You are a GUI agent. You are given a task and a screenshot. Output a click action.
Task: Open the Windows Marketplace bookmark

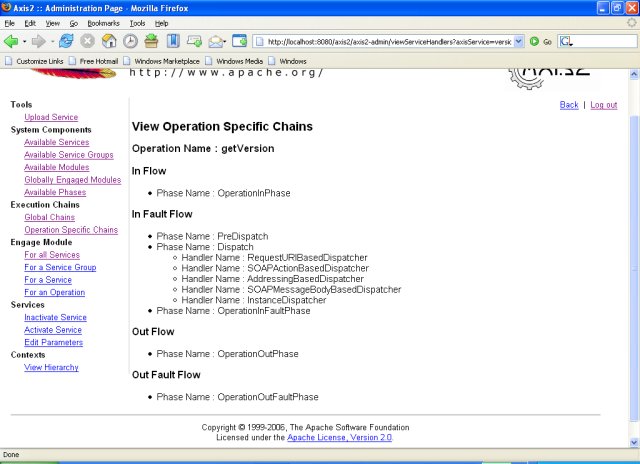(x=162, y=61)
